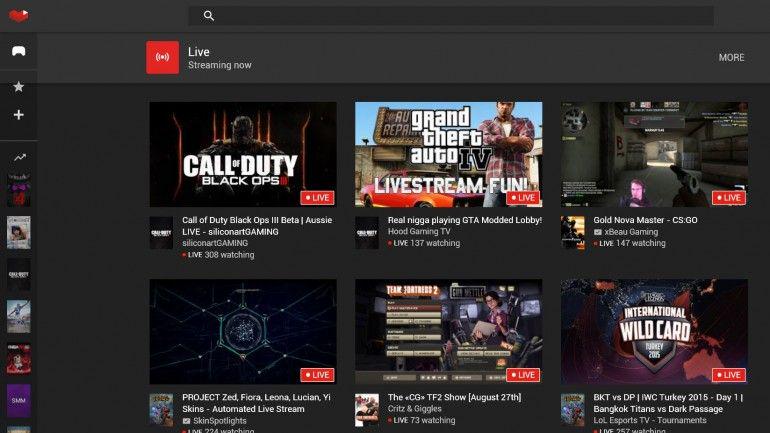Open the star favorites sidebar icon
The width and height of the screenshot is (770, 433).
pos(19,87)
